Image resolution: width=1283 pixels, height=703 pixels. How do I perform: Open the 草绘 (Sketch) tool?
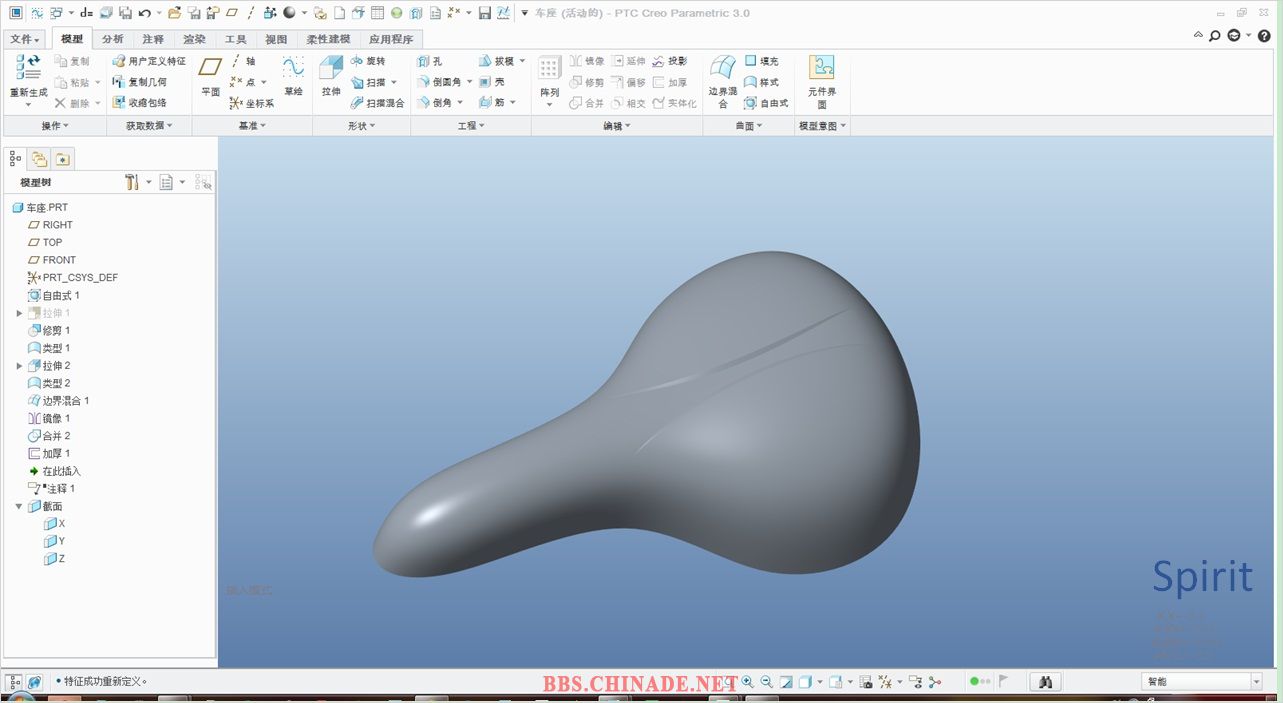point(293,76)
